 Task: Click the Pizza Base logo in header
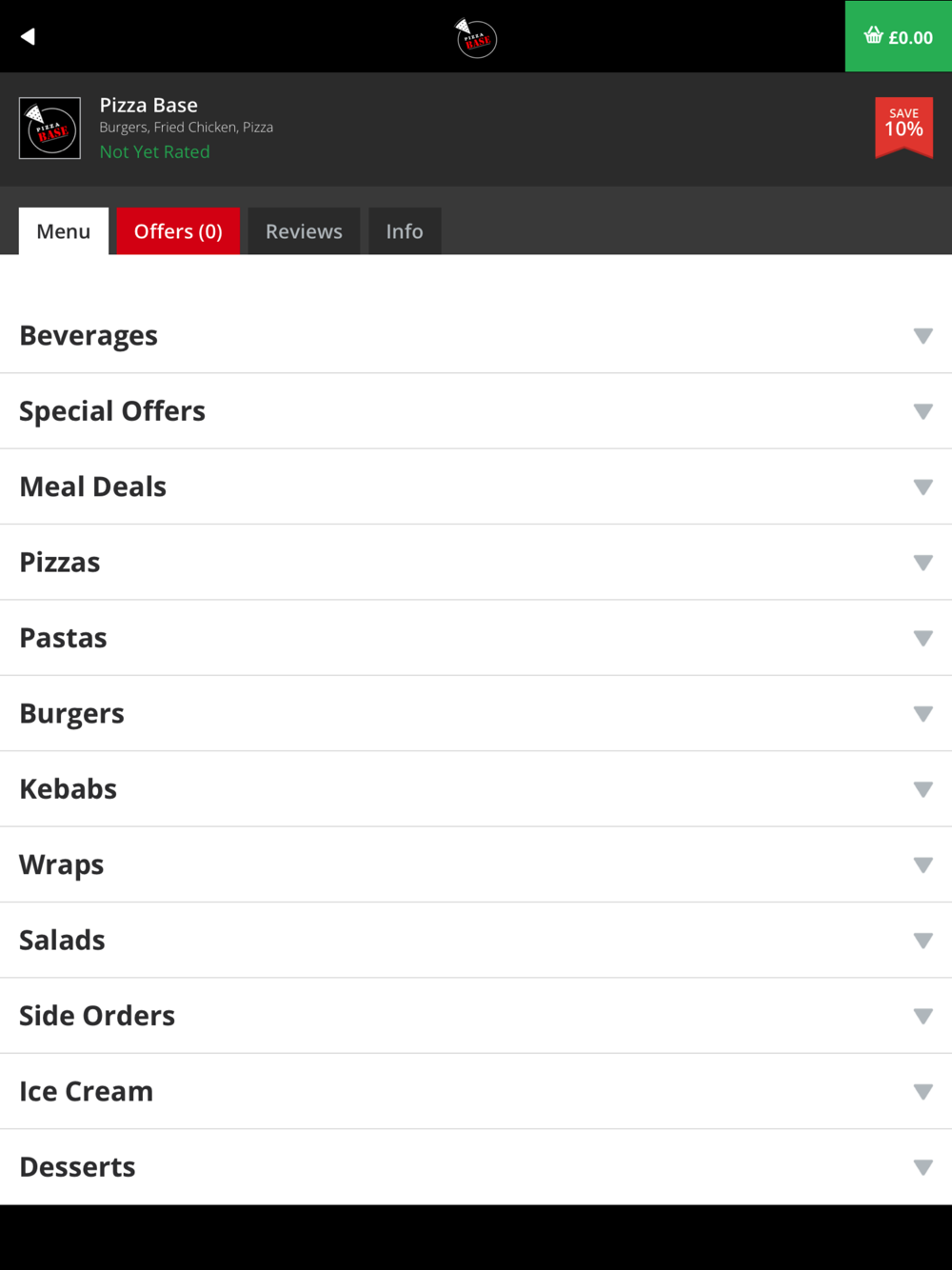(476, 38)
